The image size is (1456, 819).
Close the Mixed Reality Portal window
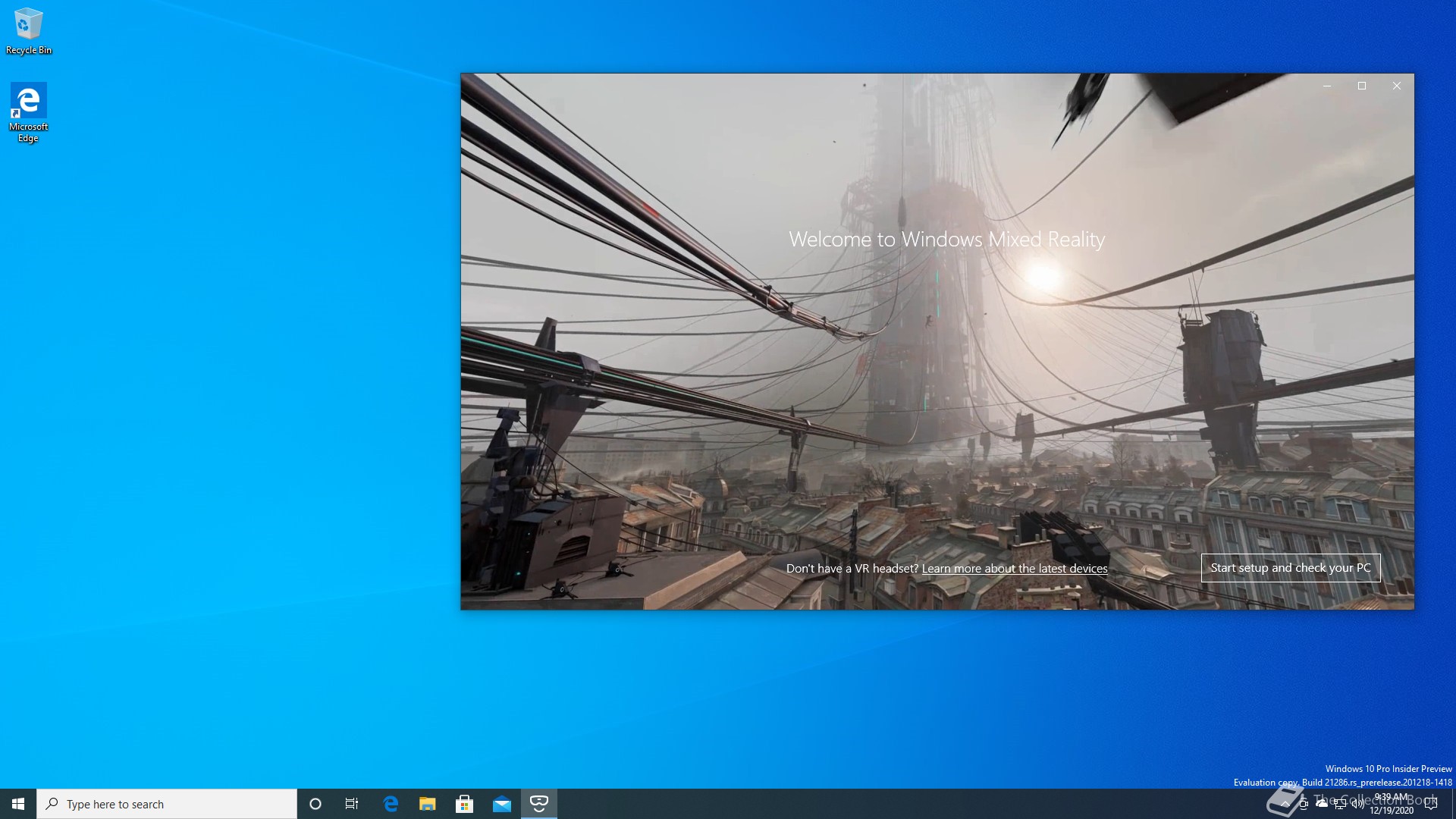coord(1397,86)
